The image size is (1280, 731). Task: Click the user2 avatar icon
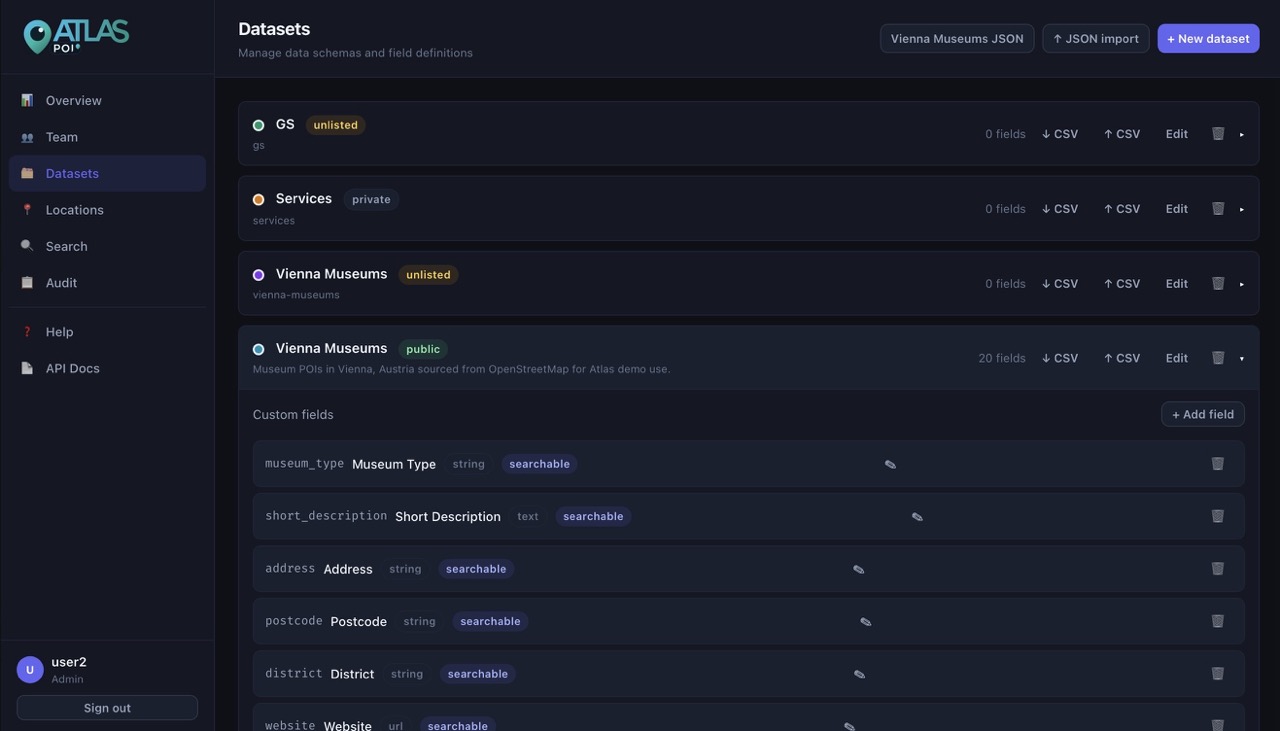click(x=30, y=670)
